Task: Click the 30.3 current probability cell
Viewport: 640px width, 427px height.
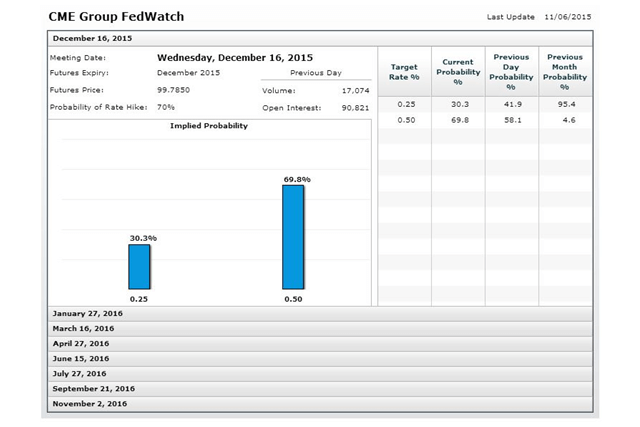Action: [x=460, y=104]
